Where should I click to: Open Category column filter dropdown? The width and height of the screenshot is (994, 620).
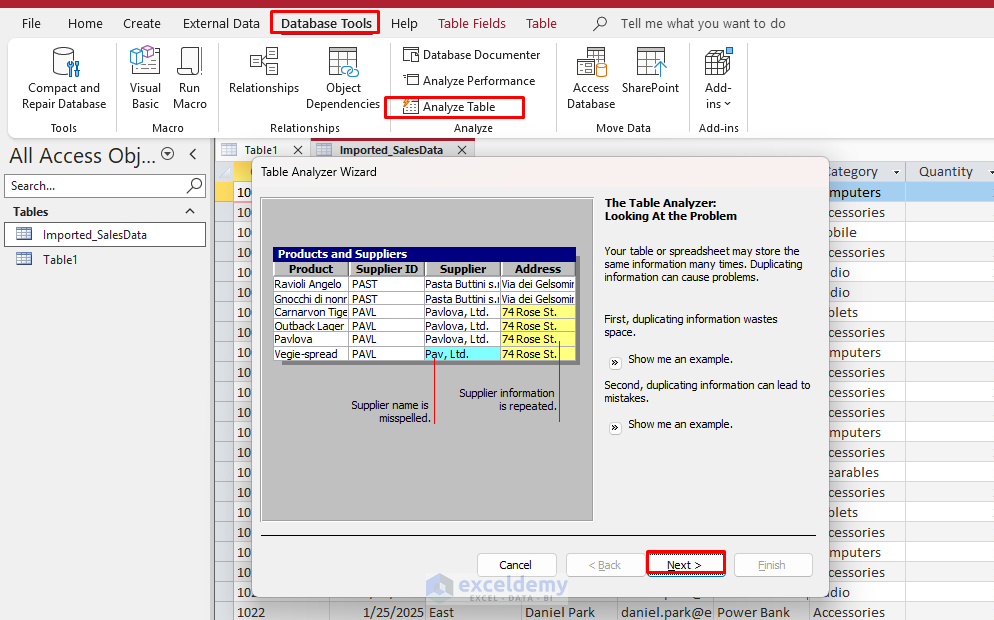click(x=896, y=172)
